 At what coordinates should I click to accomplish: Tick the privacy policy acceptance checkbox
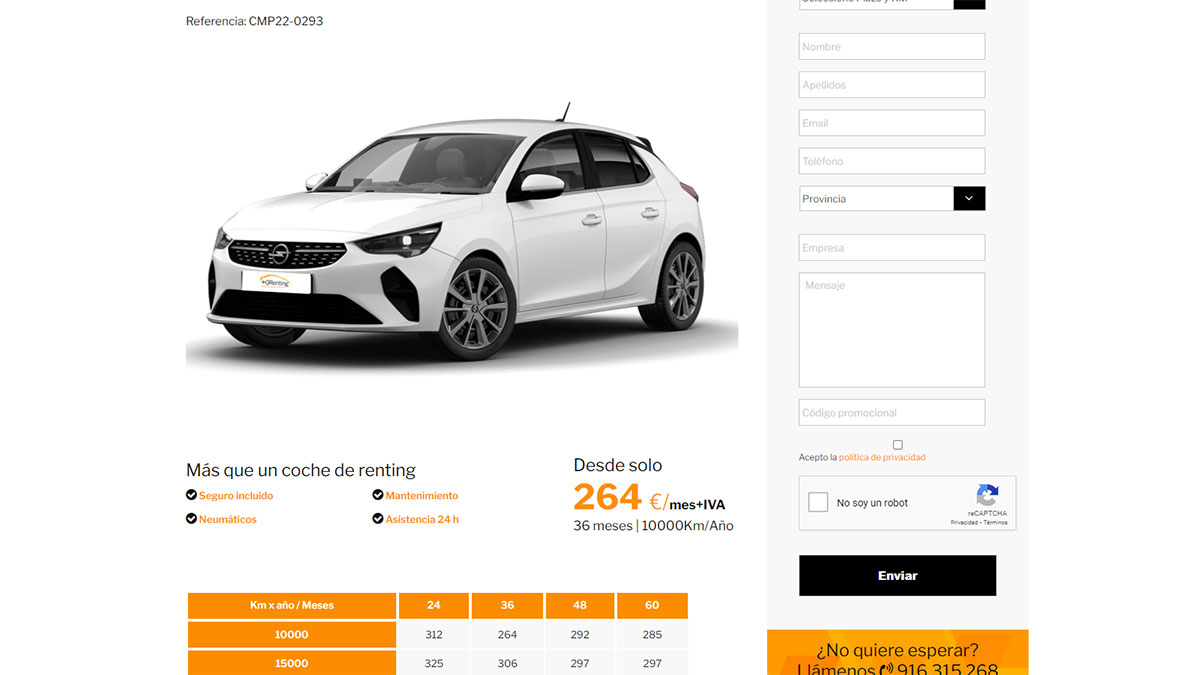click(898, 445)
